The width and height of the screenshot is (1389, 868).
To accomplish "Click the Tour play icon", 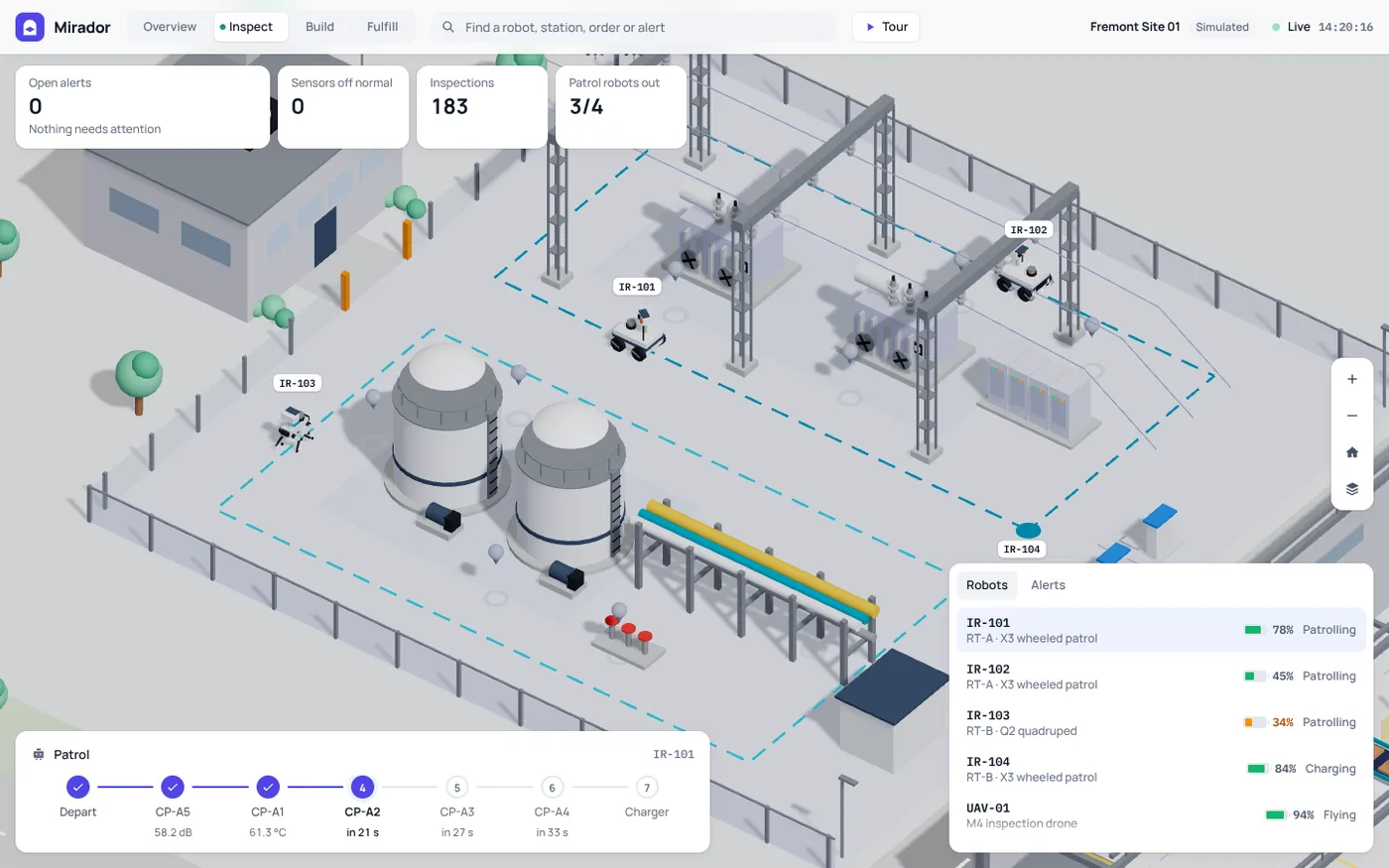I will (870, 27).
